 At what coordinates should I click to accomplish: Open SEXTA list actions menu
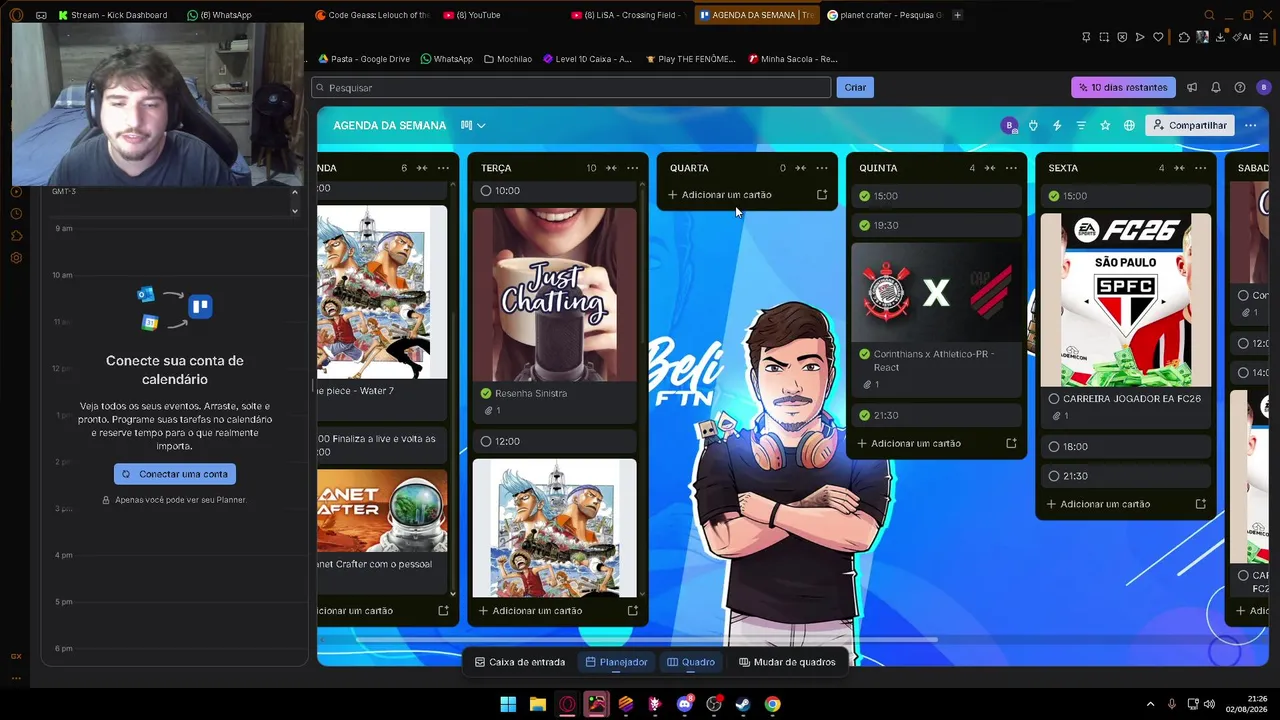pyautogui.click(x=1200, y=168)
